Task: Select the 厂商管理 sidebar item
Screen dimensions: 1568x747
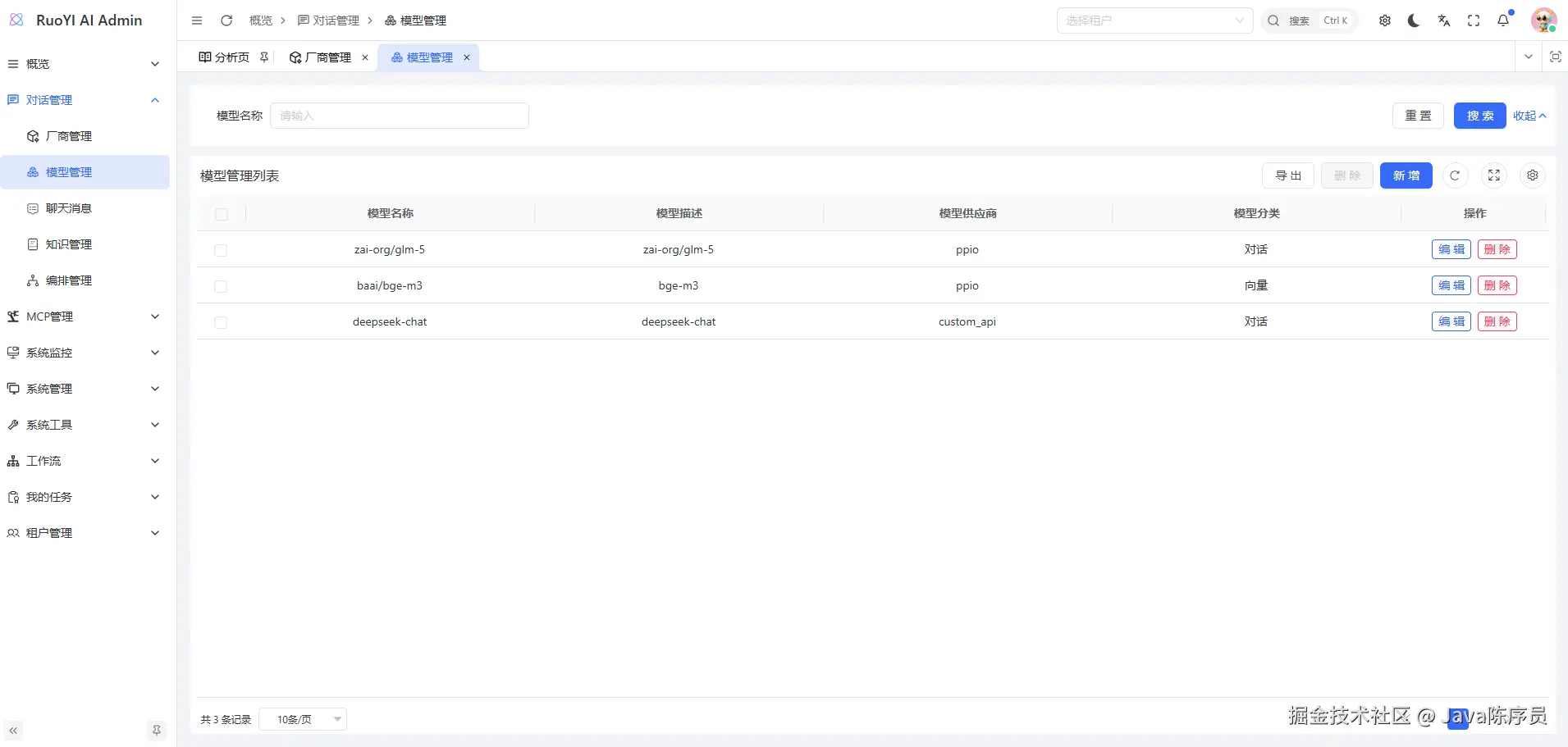Action: coord(85,136)
